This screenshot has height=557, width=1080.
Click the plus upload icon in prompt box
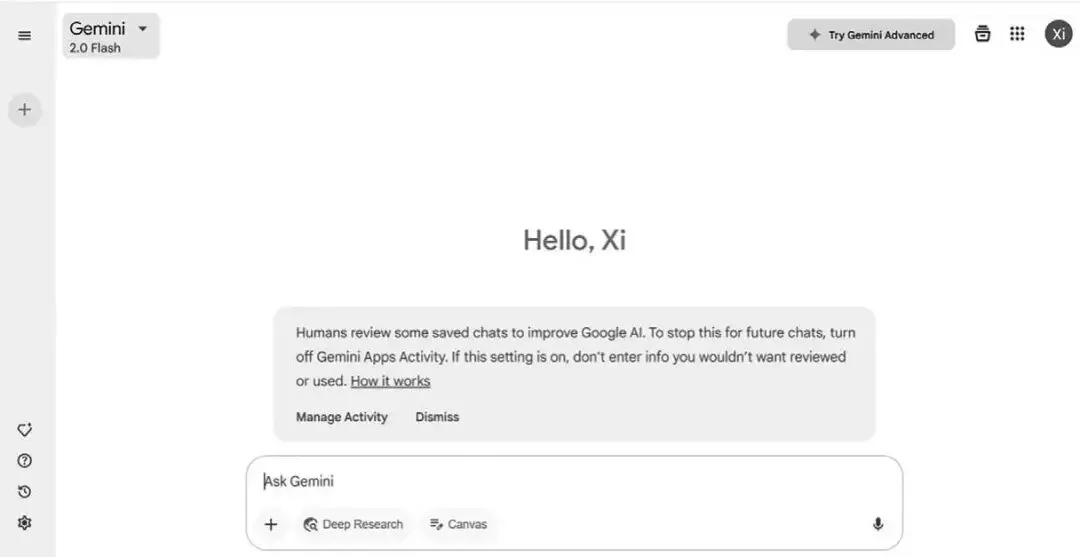[270, 524]
